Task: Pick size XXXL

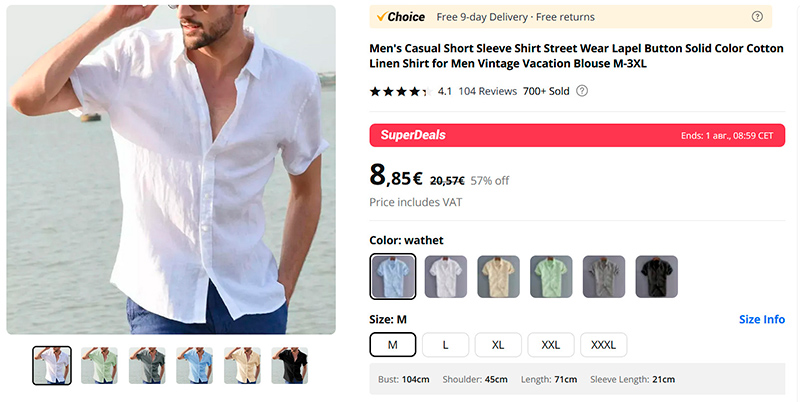Action: (x=603, y=345)
